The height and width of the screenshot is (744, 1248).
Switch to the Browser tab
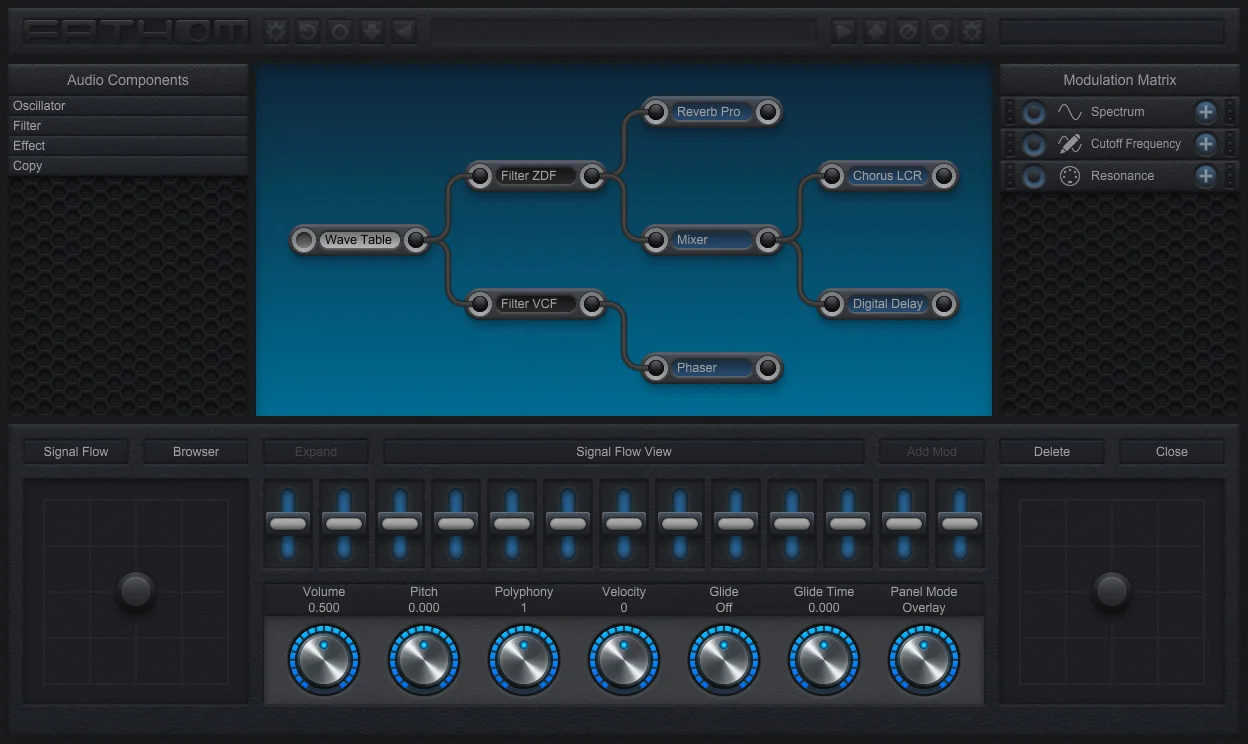coord(196,452)
